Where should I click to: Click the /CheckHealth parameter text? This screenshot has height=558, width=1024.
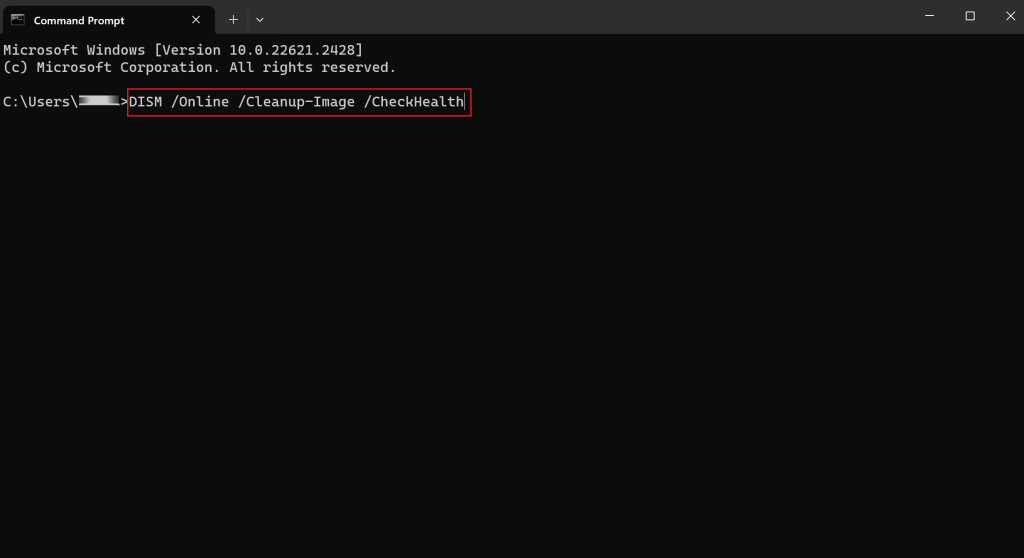click(x=417, y=102)
